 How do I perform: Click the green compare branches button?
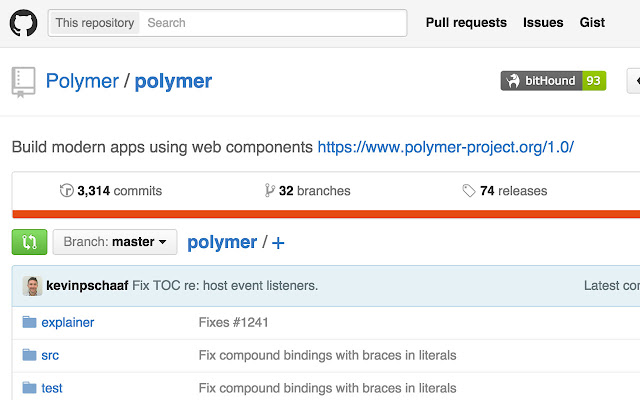(29, 242)
